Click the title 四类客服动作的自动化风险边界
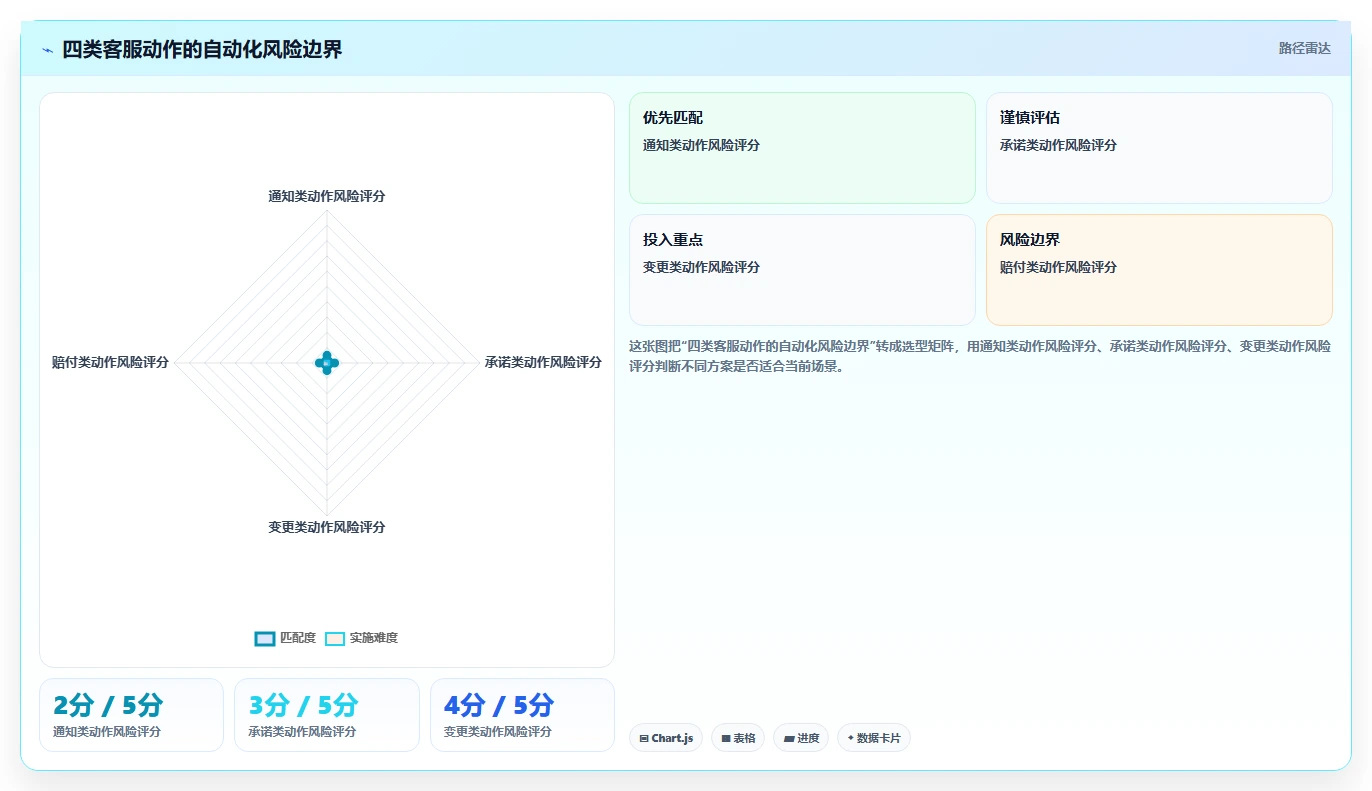The height and width of the screenshot is (791, 1372). coord(202,49)
